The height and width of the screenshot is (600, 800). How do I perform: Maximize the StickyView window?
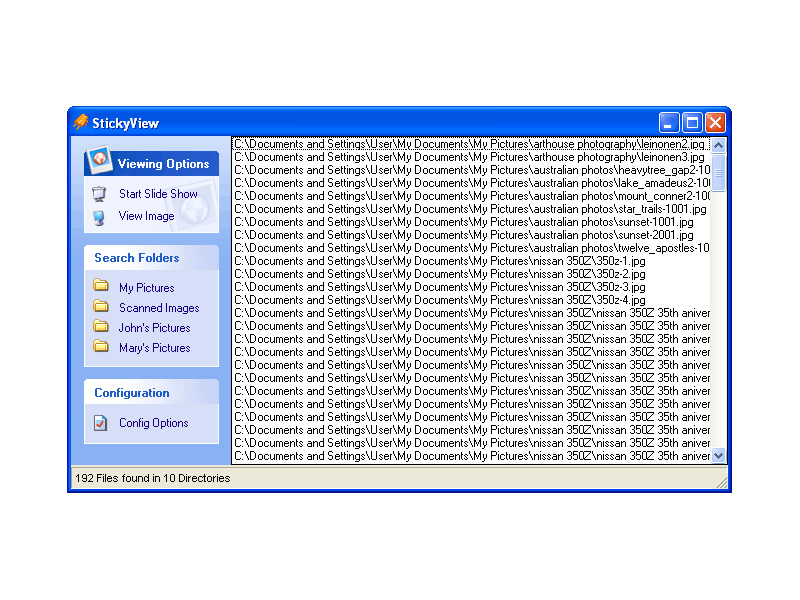pos(692,122)
